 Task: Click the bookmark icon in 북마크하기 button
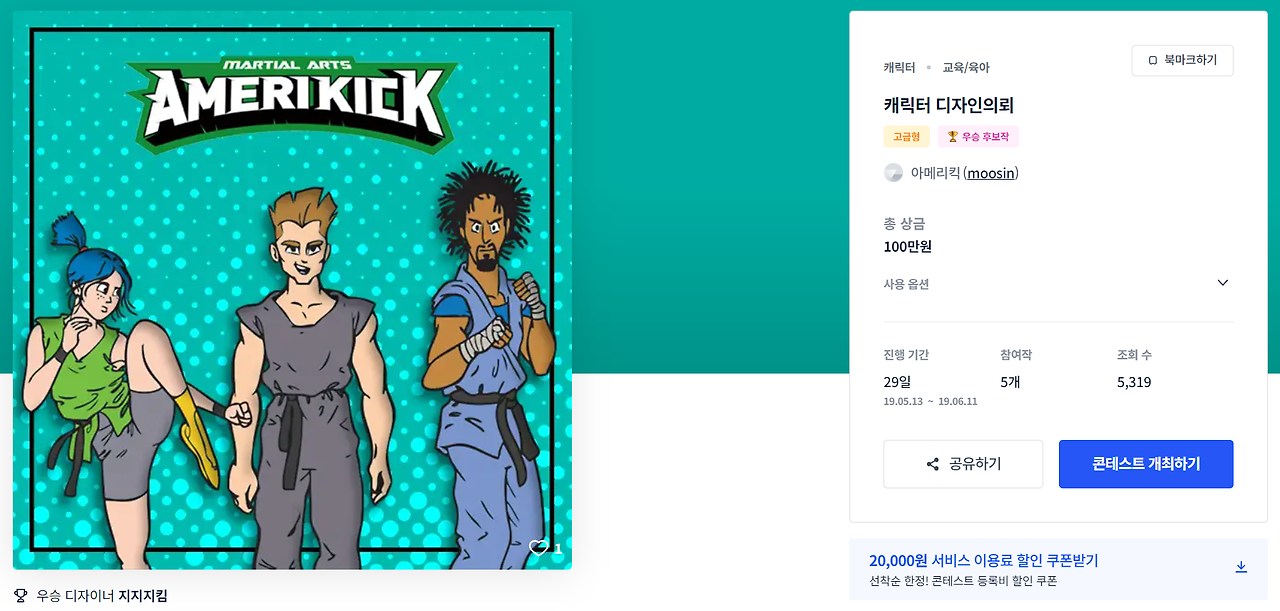click(1152, 61)
